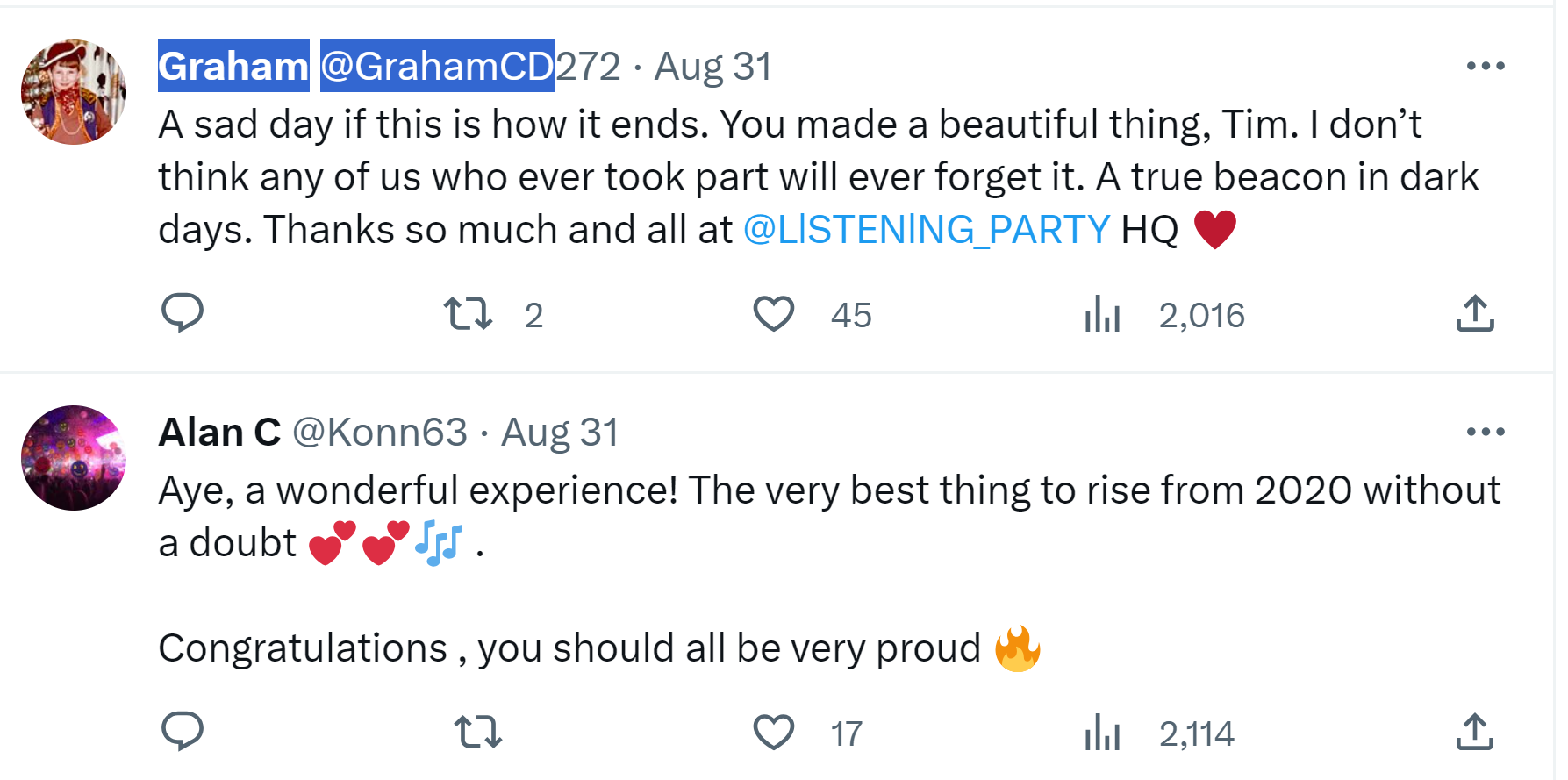
Task: Open Alan C's profile picture
Action: 74,458
